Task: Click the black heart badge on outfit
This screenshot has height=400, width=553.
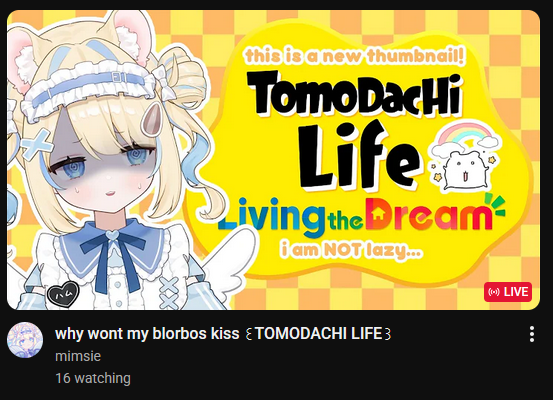Action: pos(63,293)
